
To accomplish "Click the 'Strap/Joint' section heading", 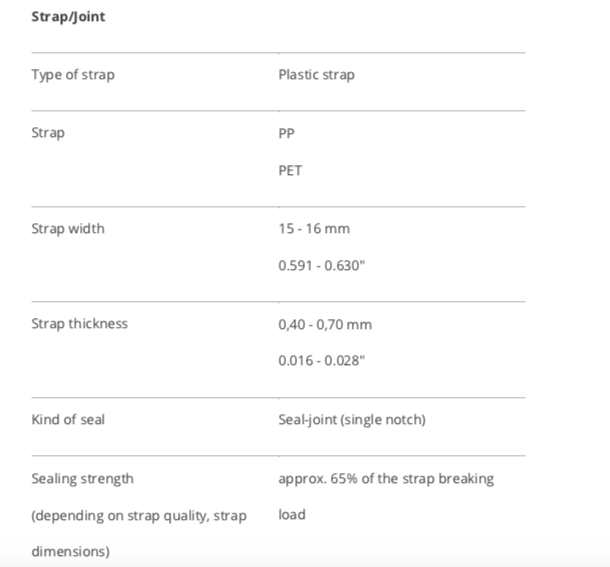I will click(68, 17).
